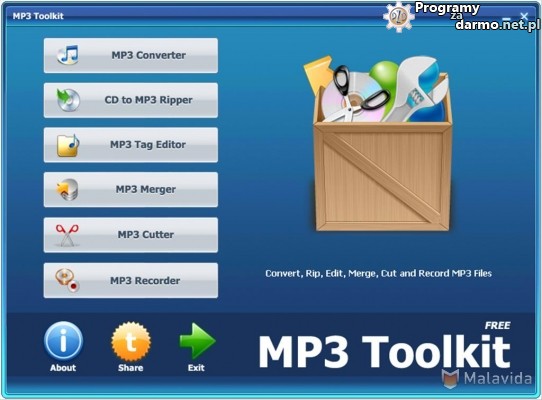Click the music note MP3 Converter icon
The width and height of the screenshot is (542, 400).
[68, 55]
